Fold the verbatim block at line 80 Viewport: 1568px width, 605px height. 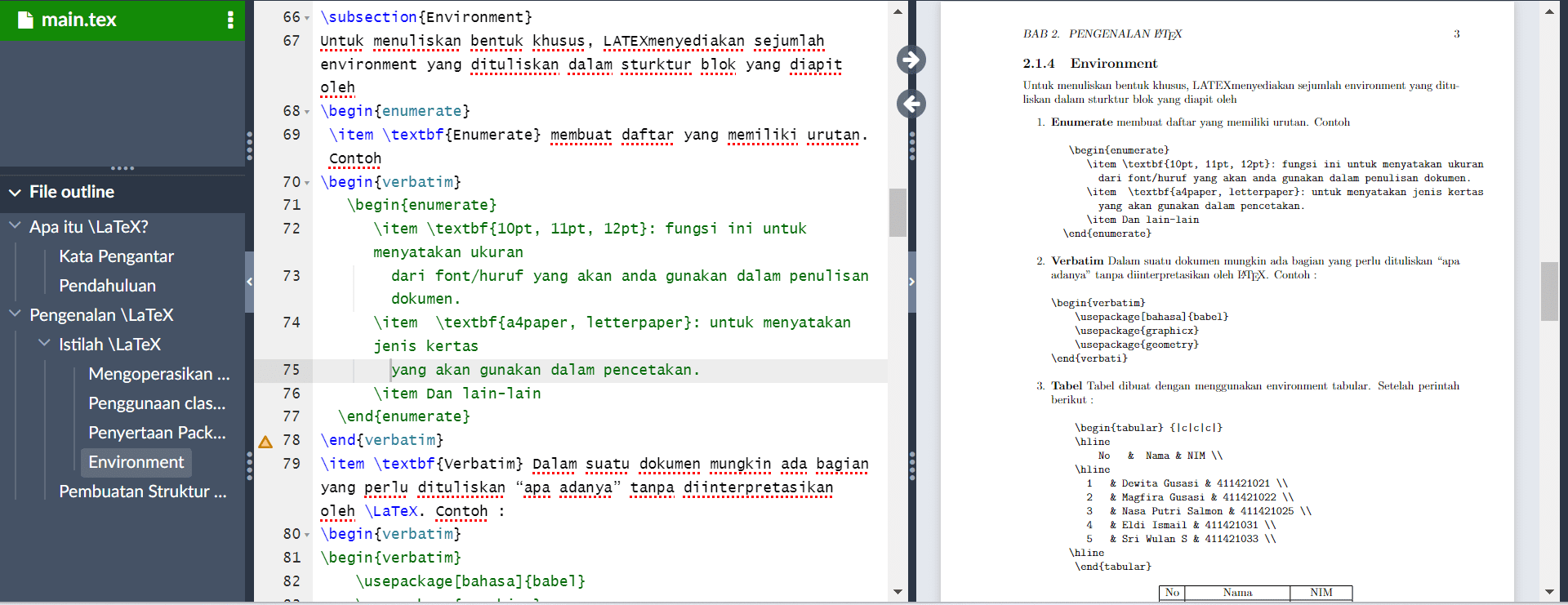point(307,535)
